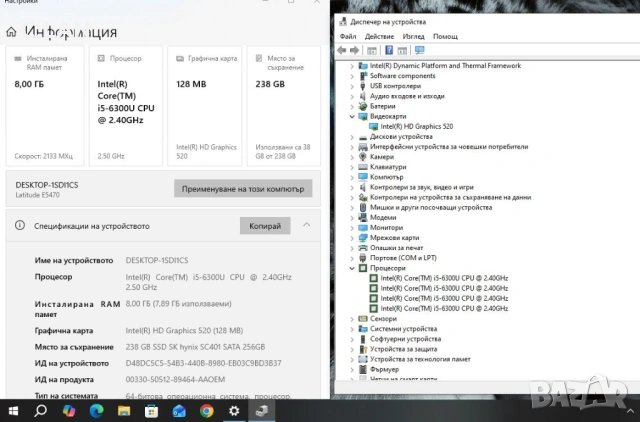The height and width of the screenshot is (422, 640).
Task: Expand the Батерии node
Action: [352, 107]
